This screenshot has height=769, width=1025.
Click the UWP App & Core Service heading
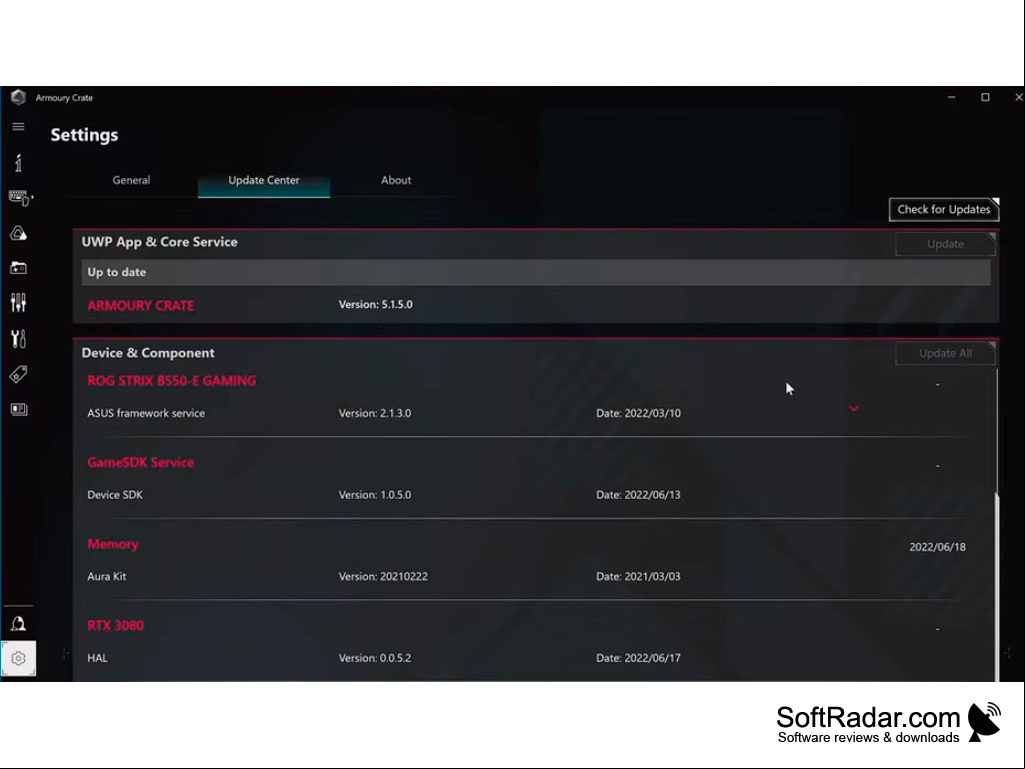click(x=160, y=242)
